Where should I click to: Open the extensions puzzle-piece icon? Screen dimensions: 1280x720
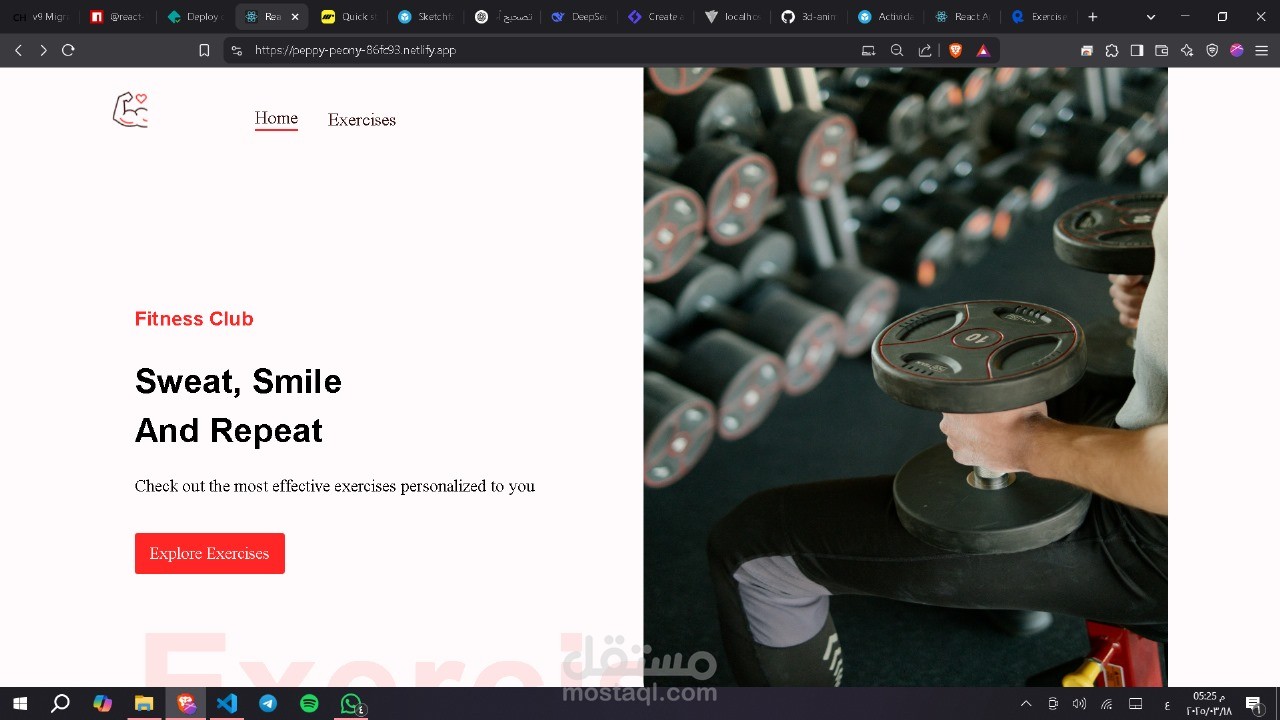tap(1111, 49)
